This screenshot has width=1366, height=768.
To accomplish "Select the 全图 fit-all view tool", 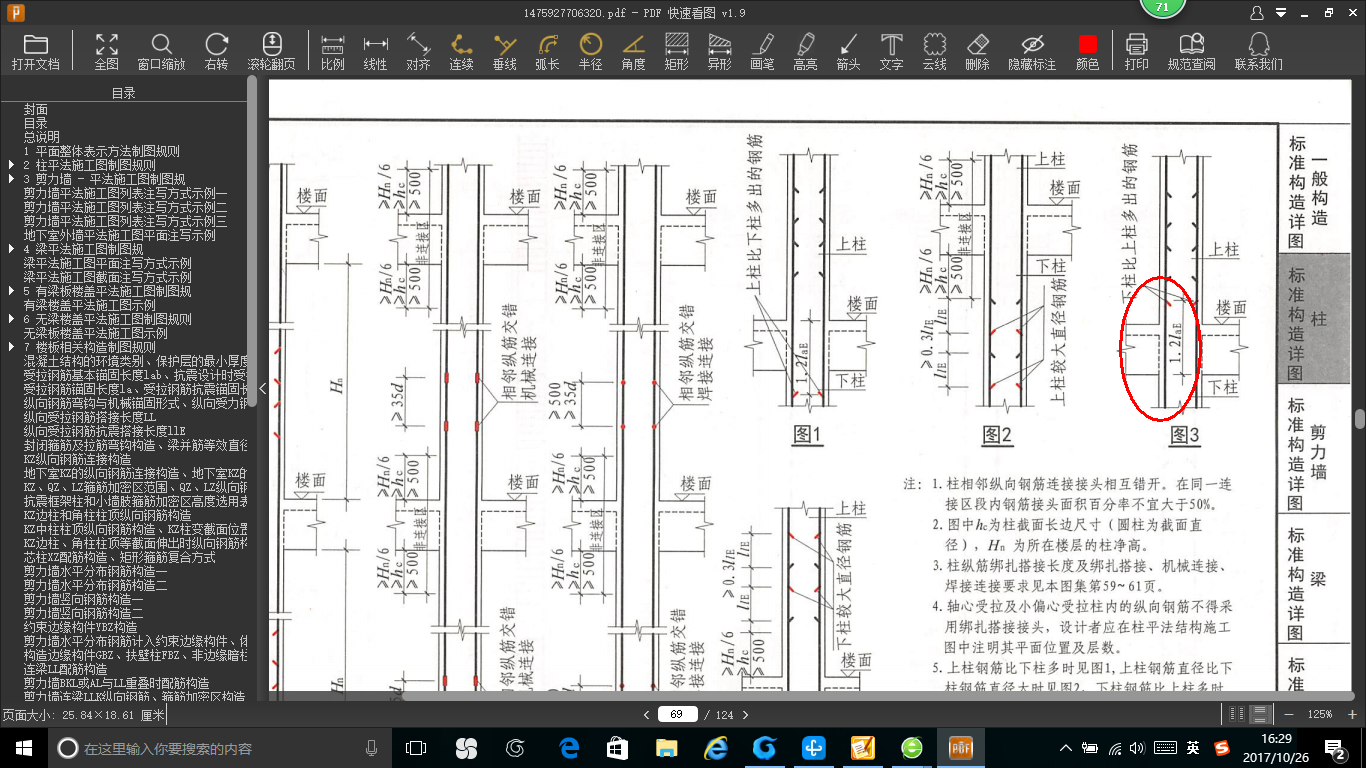I will [107, 51].
